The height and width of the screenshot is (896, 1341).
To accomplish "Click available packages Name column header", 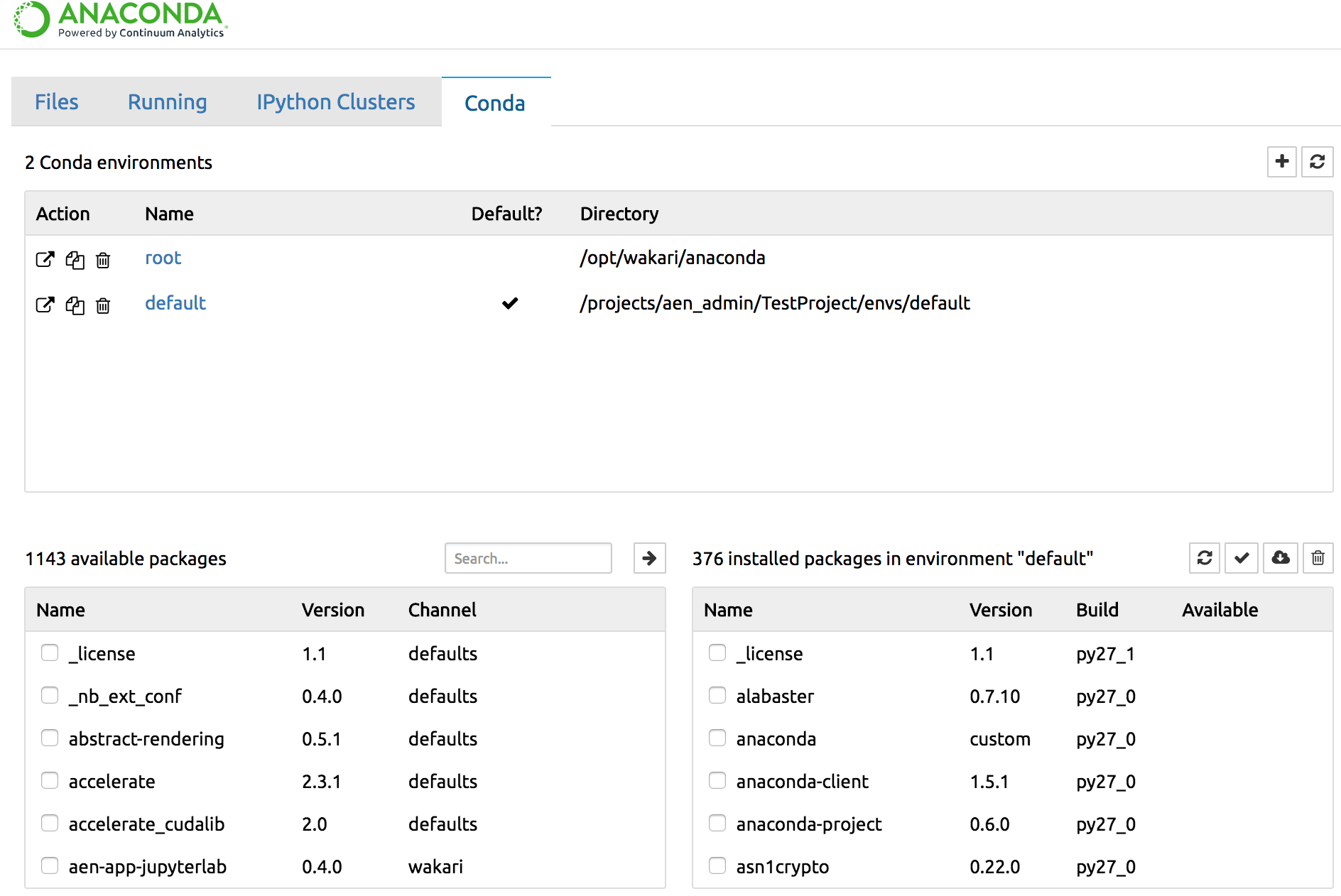I will pyautogui.click(x=61, y=610).
